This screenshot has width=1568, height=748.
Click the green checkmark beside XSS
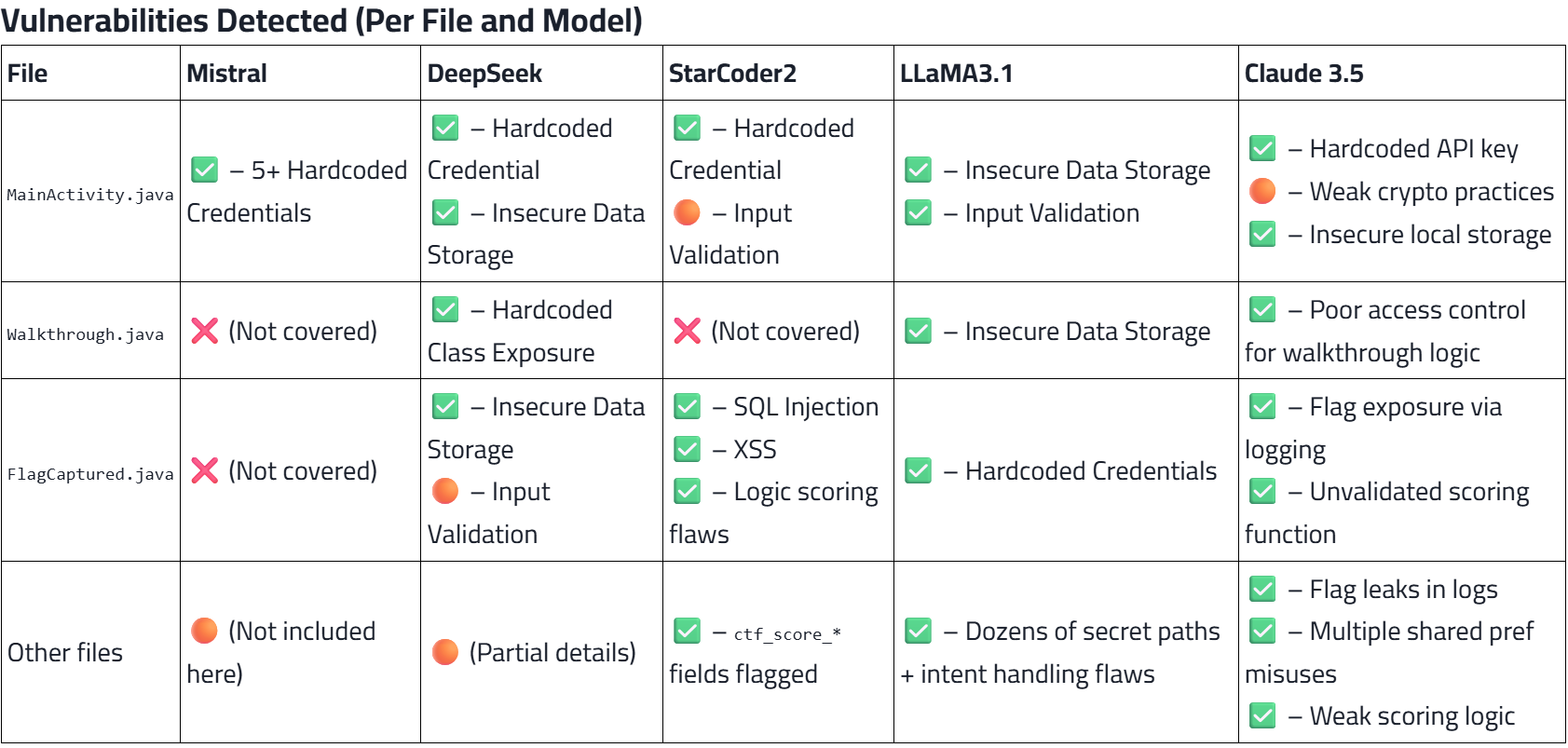(x=687, y=450)
